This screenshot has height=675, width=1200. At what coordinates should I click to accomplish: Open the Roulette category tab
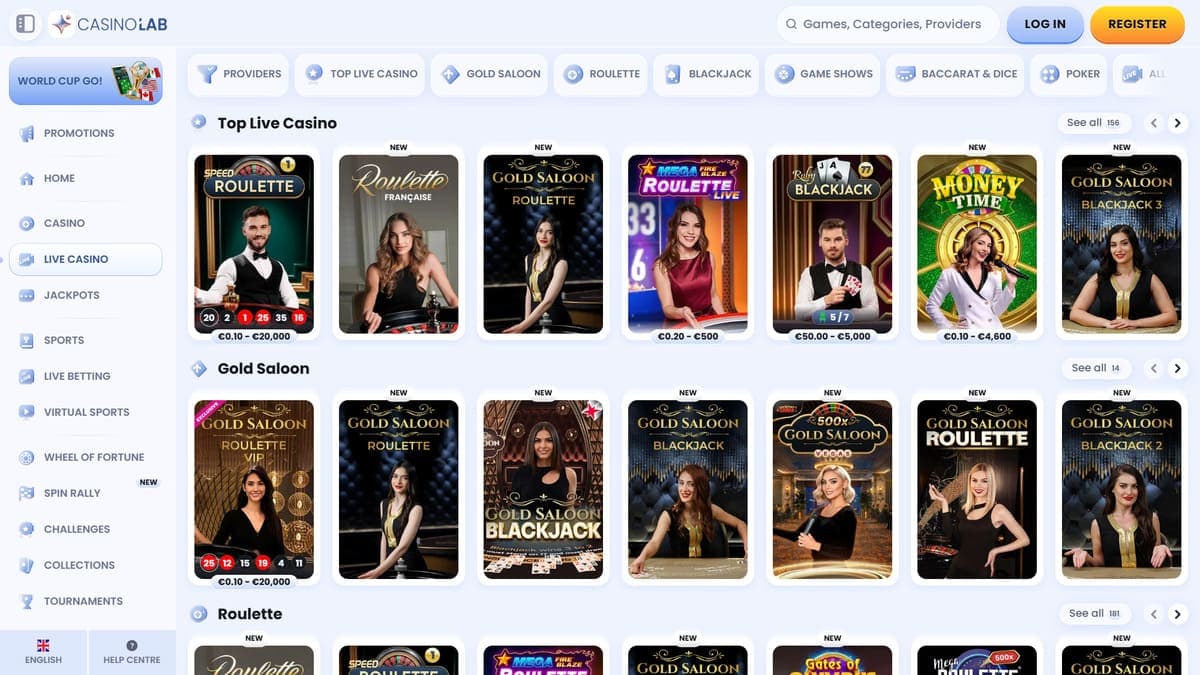(600, 74)
